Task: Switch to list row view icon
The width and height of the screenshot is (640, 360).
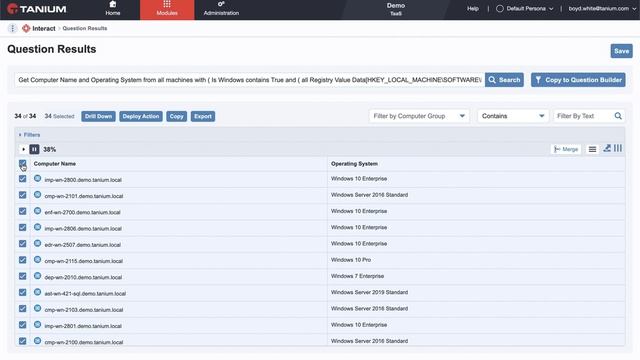Action: [x=592, y=149]
